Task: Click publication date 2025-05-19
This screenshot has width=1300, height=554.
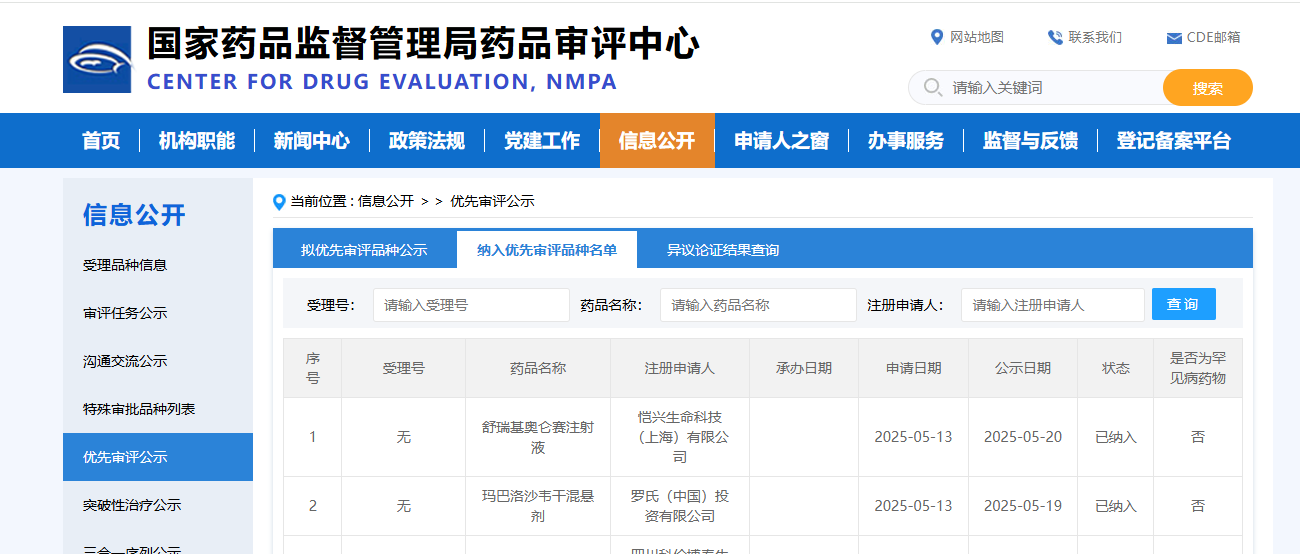Action: 1023,506
